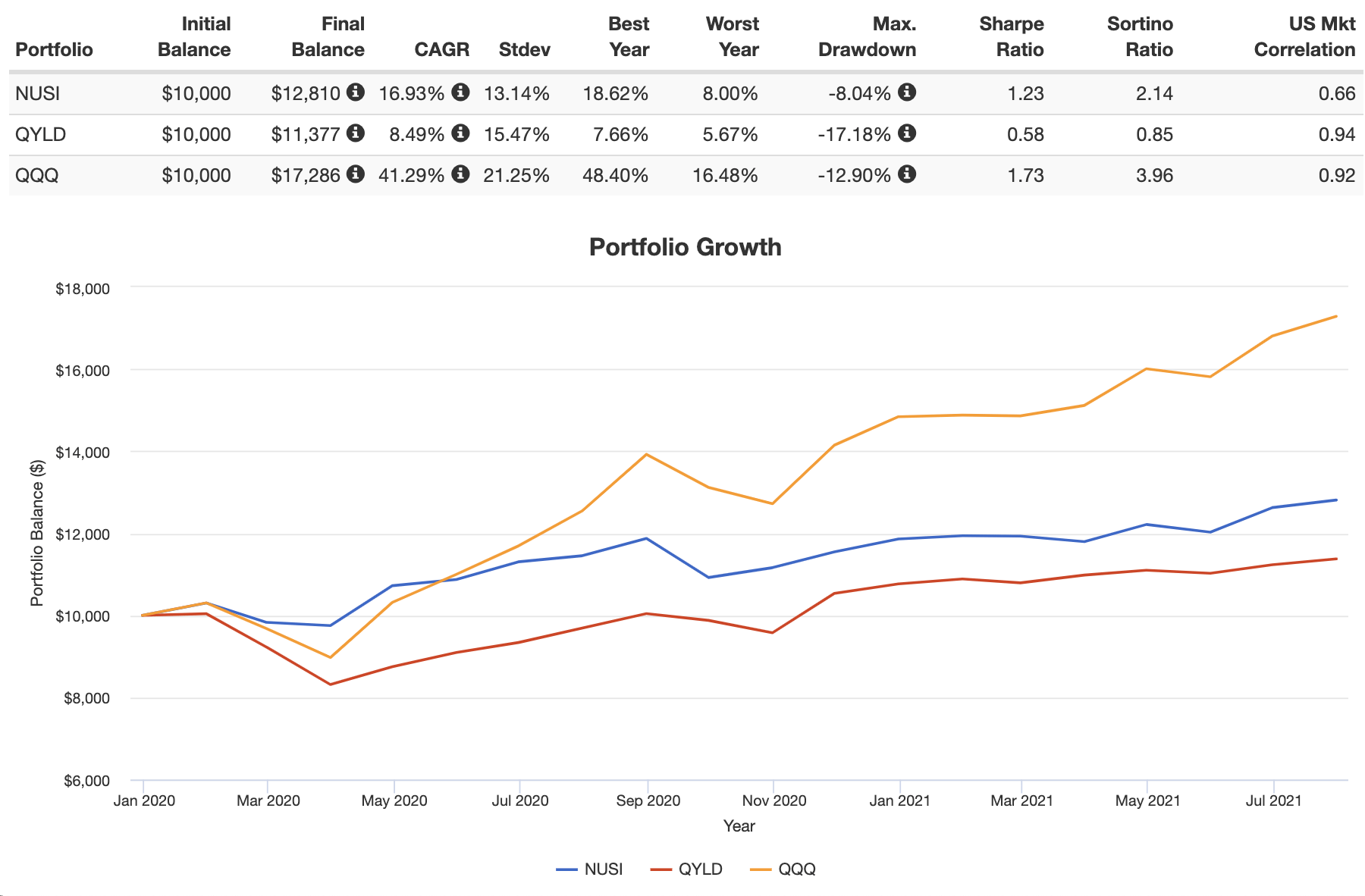The height and width of the screenshot is (896, 1365).
Task: Click QYLD market correlation 0.94
Action: pyautogui.click(x=1337, y=135)
